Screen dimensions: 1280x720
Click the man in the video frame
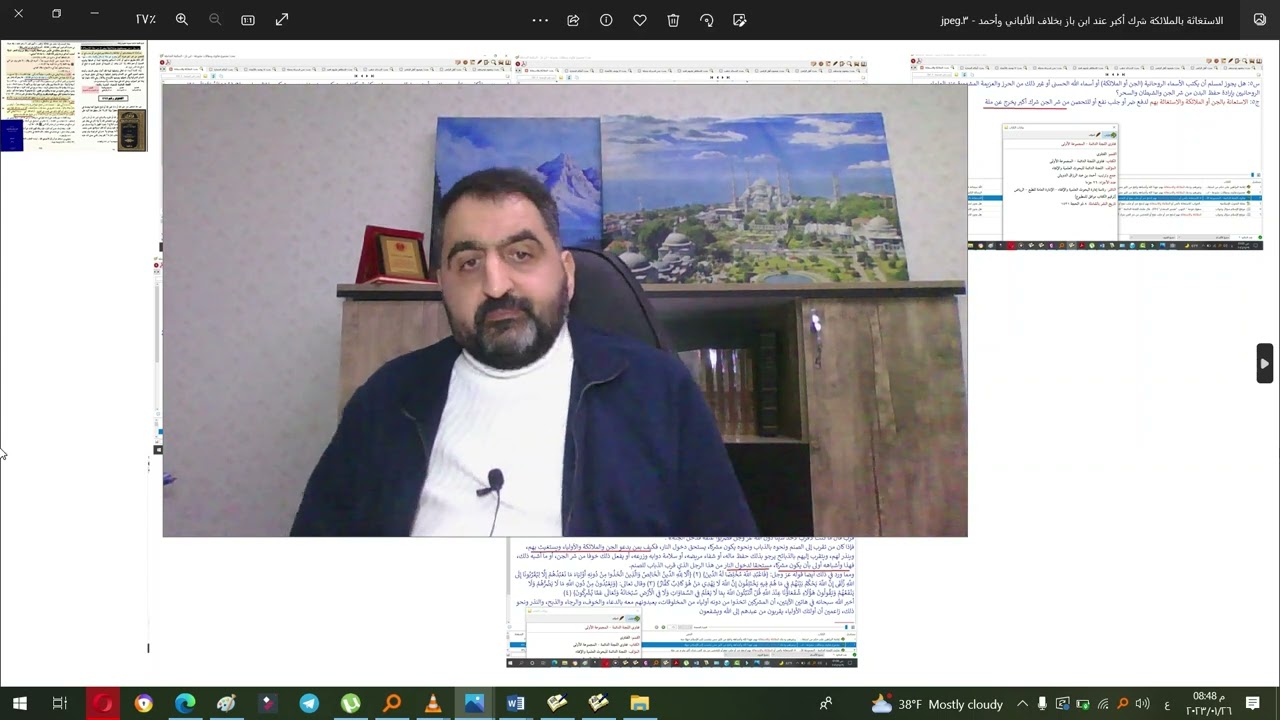pyautogui.click(x=520, y=360)
